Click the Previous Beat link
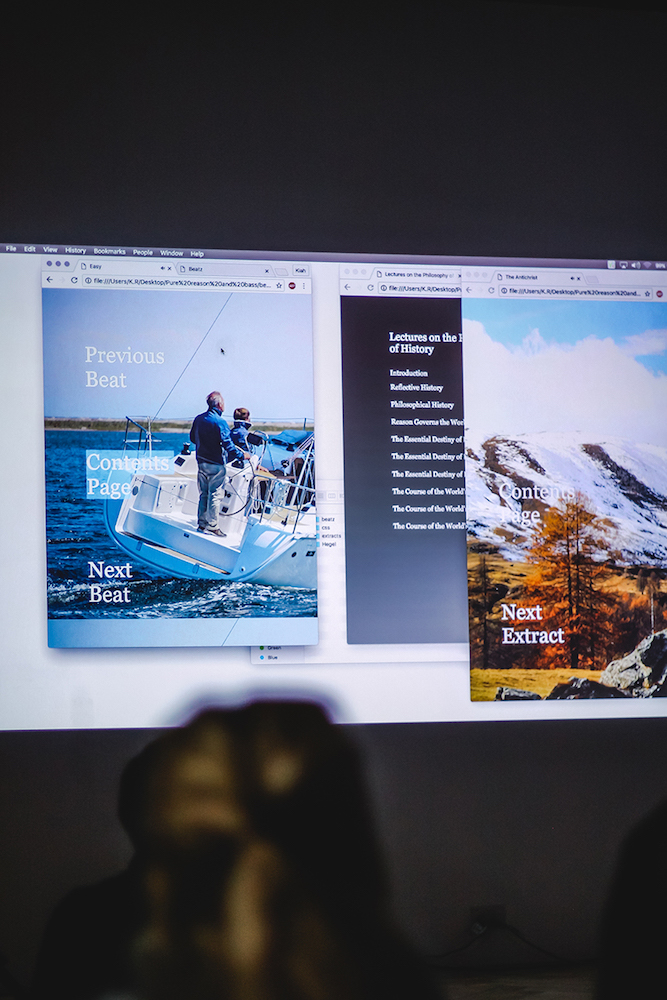The width and height of the screenshot is (667, 1000). point(124,367)
